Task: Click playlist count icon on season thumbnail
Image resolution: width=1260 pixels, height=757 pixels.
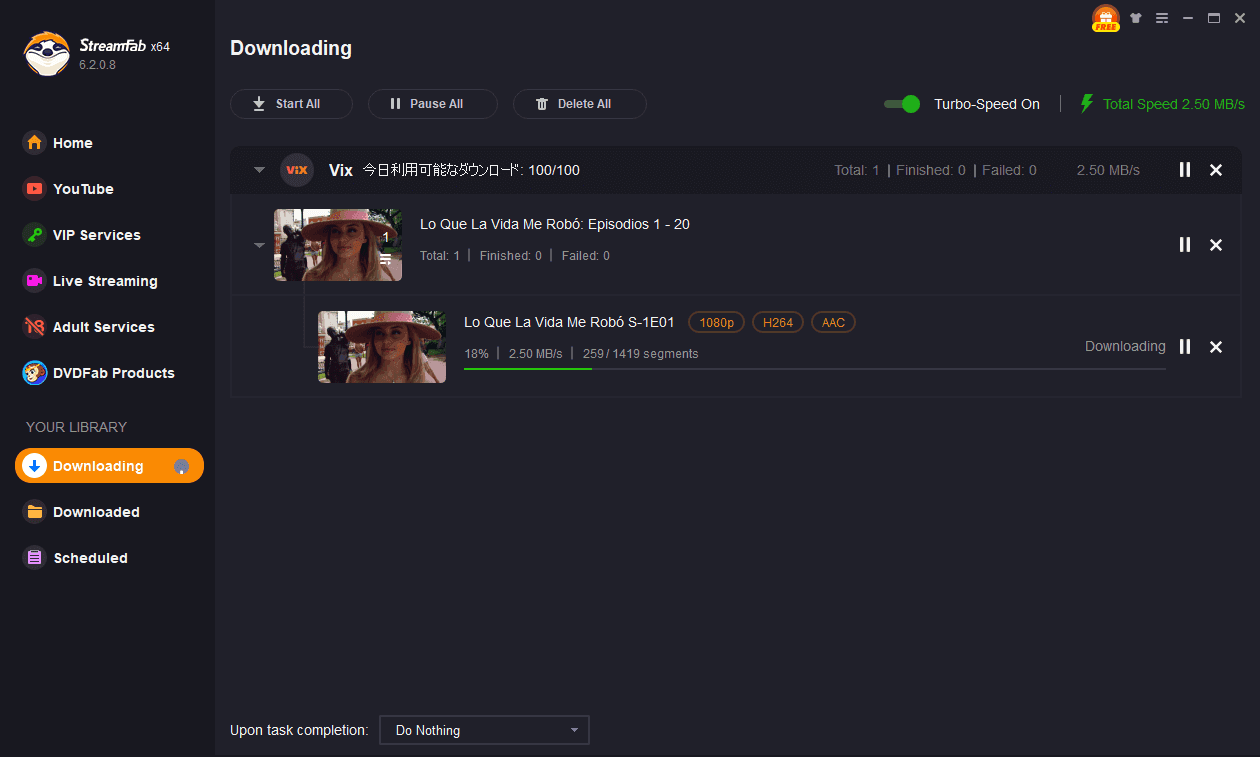Action: [x=385, y=260]
